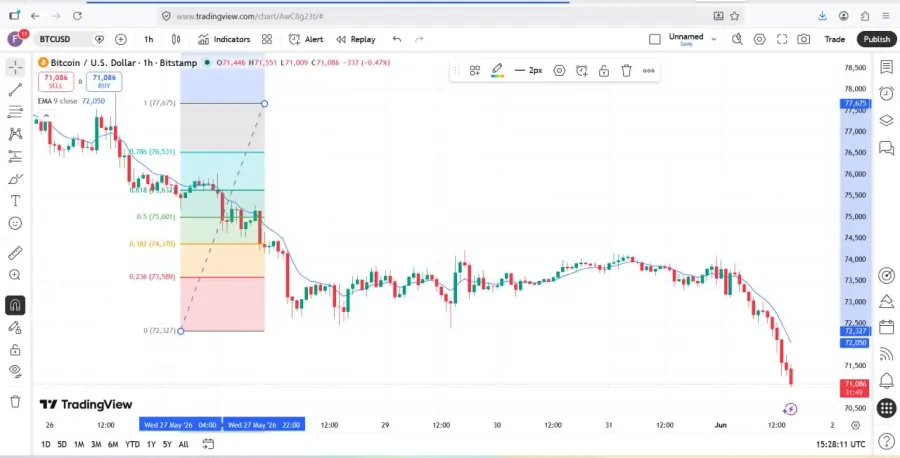The width and height of the screenshot is (900, 458).
Task: Select the ruler measure tool
Action: tap(15, 253)
